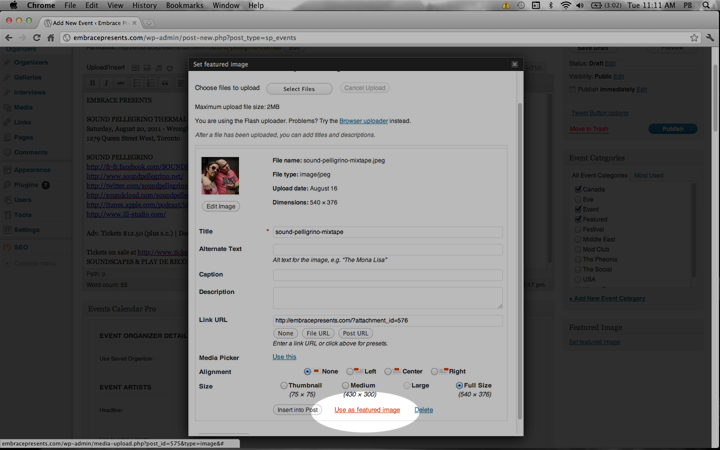This screenshot has height=450, width=720.
Task: Bookmark this page with the star icon
Action: click(694, 38)
